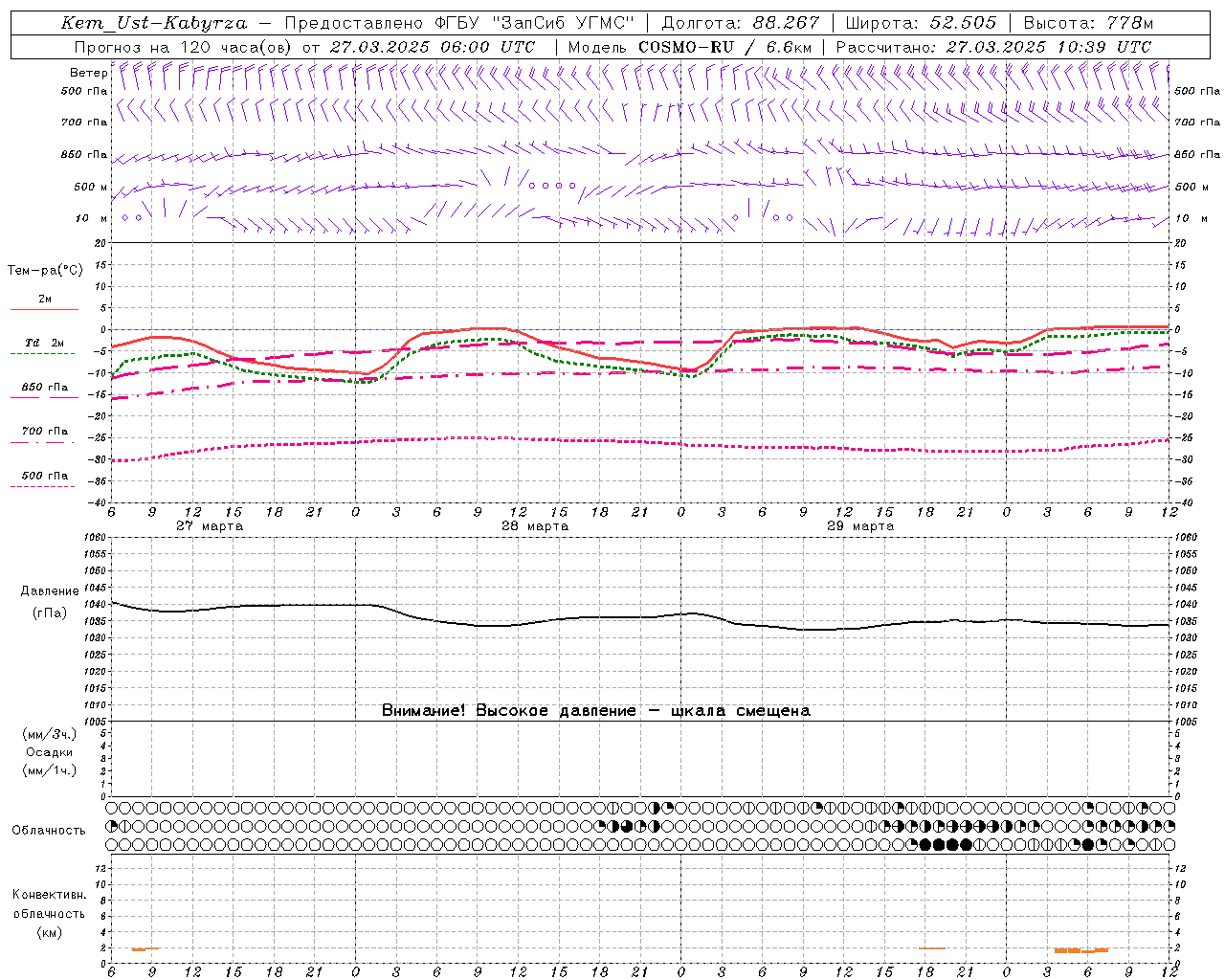This screenshot has width=1225, height=980.
Task: Click the (км) unit under convective cloudiness
Action: click(x=49, y=932)
